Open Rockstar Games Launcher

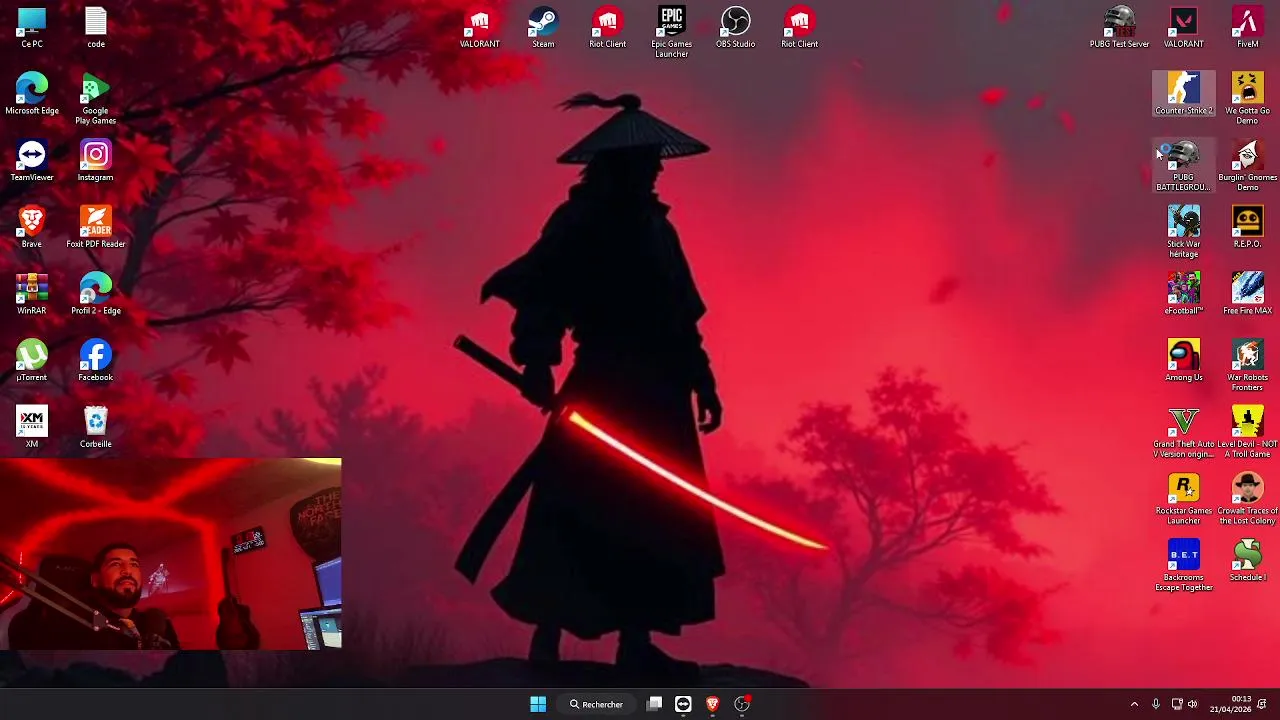tap(1184, 500)
